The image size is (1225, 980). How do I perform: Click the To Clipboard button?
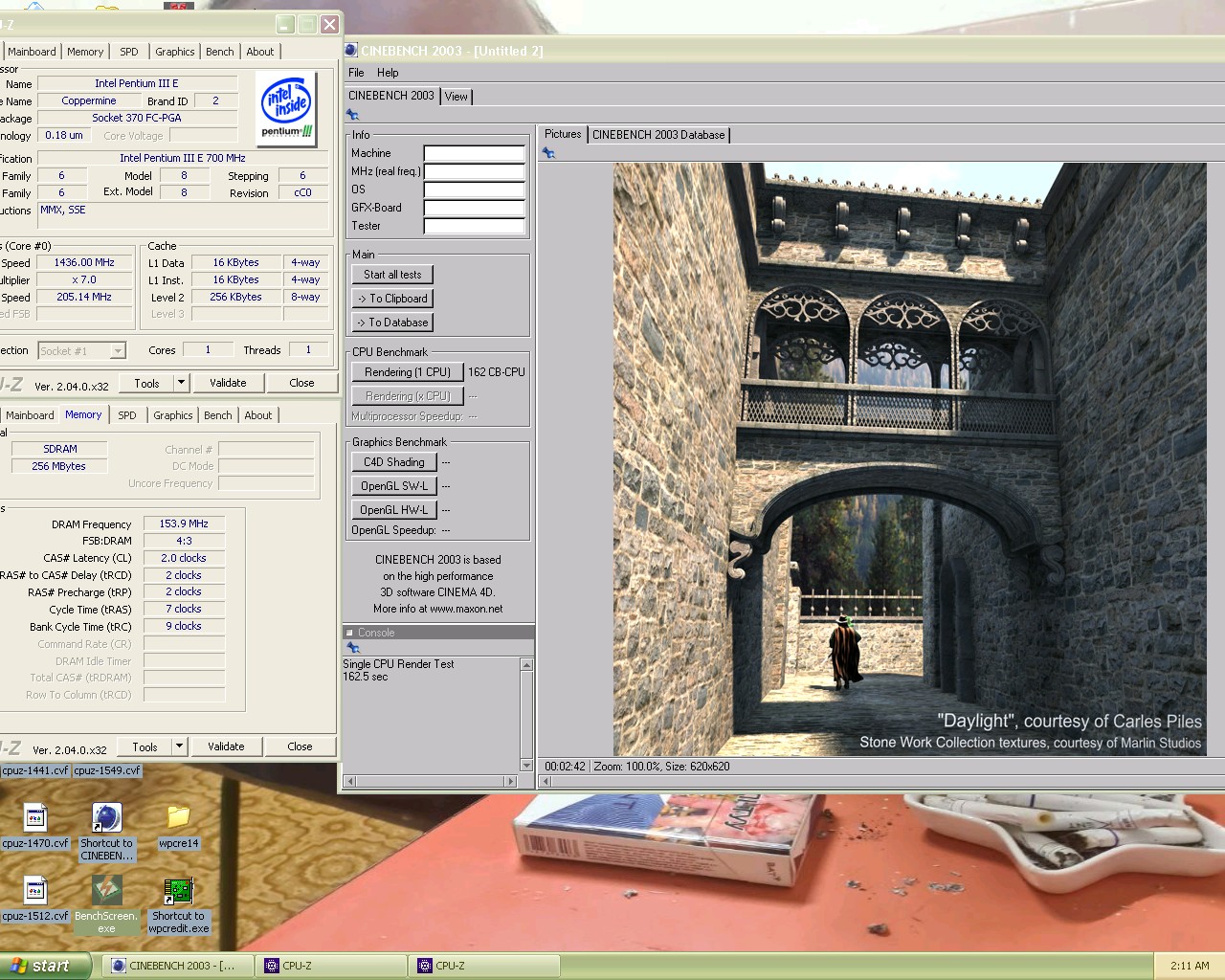pos(392,299)
